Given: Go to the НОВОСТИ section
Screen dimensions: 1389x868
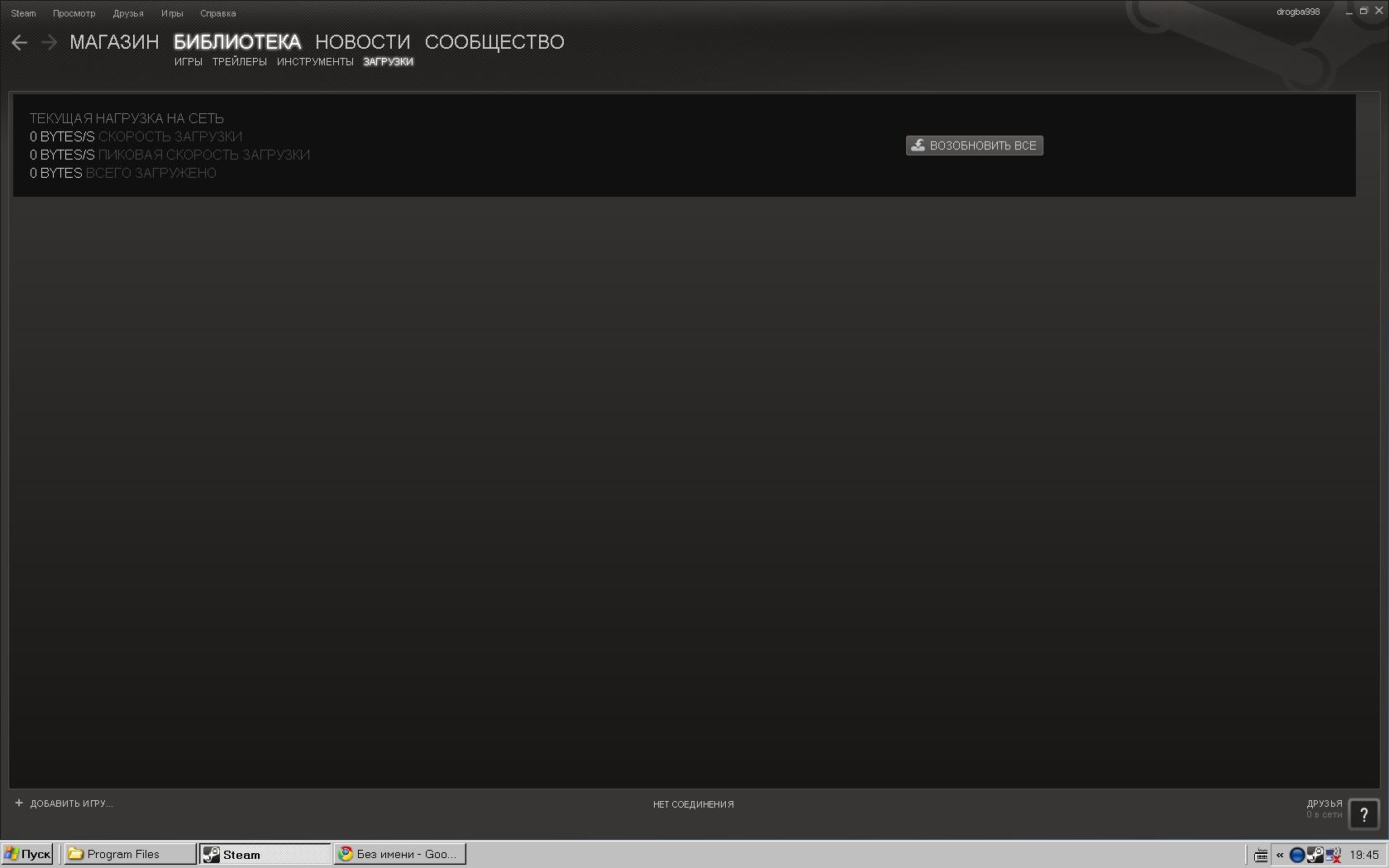Looking at the screenshot, I should click(363, 42).
